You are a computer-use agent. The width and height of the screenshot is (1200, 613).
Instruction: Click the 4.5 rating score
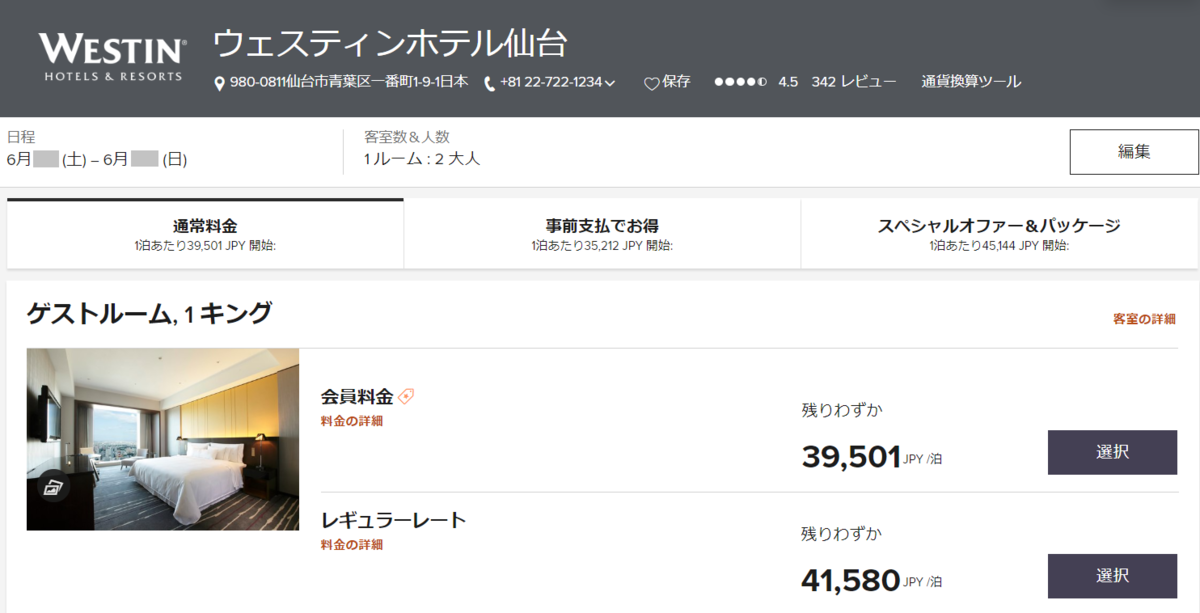click(x=788, y=82)
